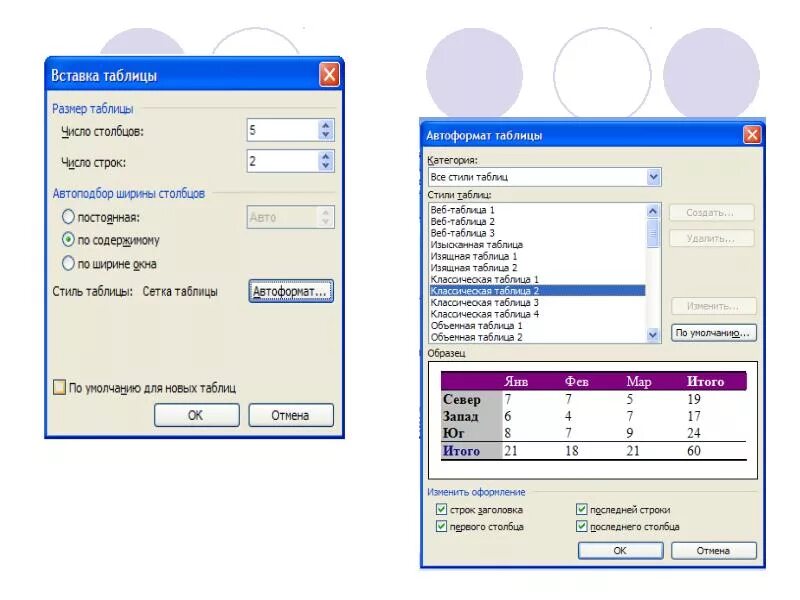The image size is (800, 600).
Task: Select highlighted Классическая таблица 2 style
Action: (537, 291)
